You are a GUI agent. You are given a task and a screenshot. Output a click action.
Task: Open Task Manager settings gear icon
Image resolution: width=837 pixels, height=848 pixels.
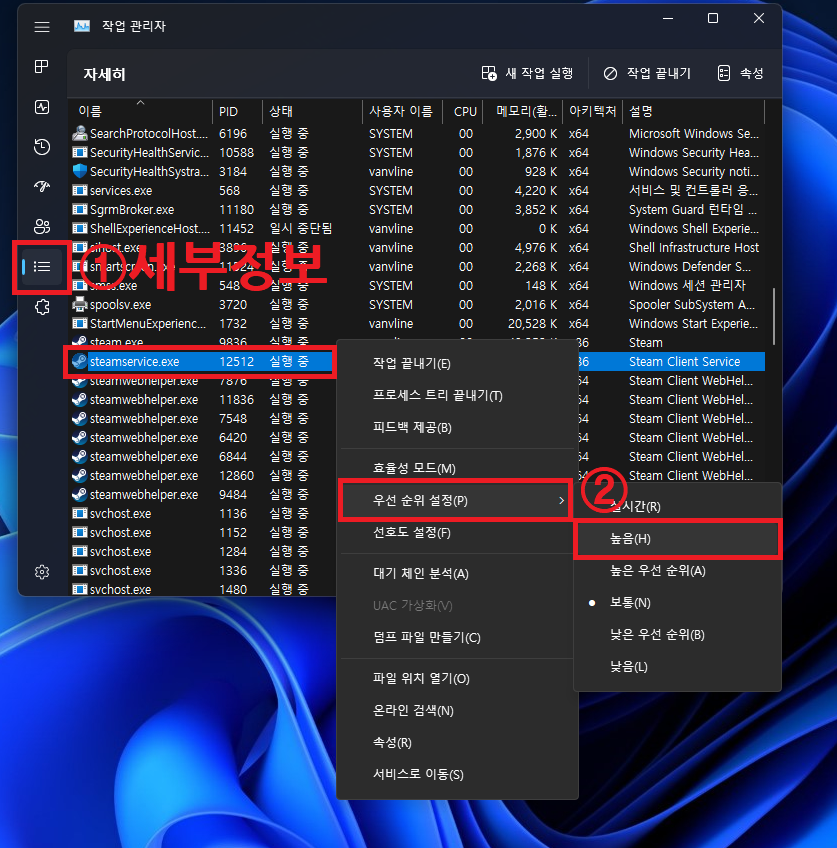(42, 572)
